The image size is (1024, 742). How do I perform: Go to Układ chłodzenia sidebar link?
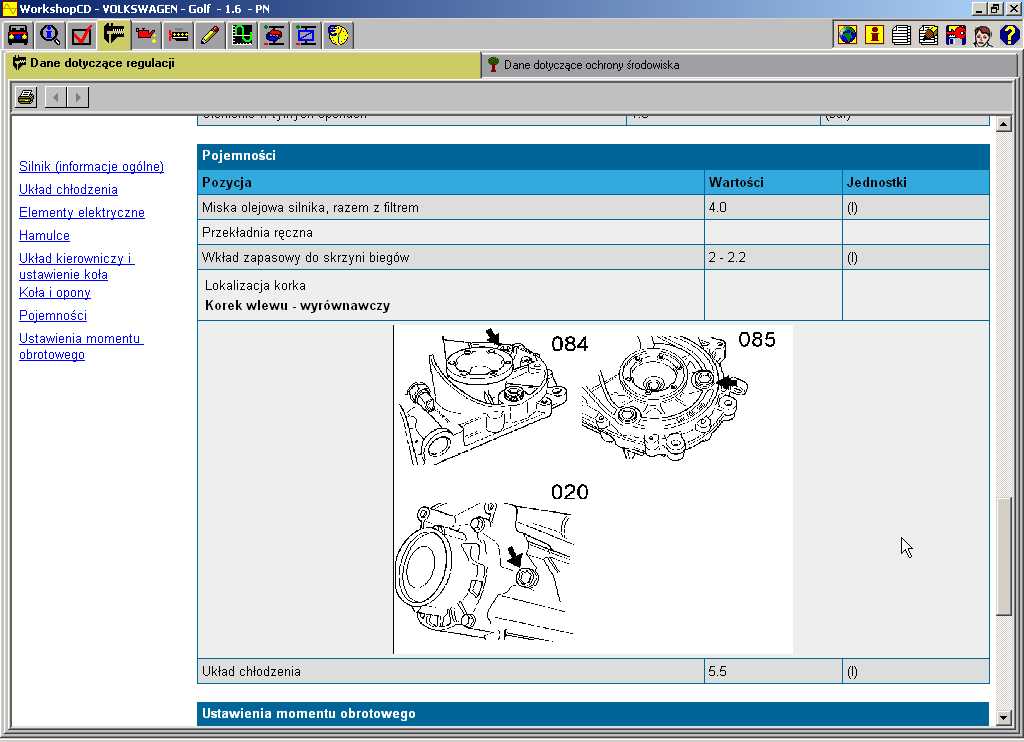(68, 190)
